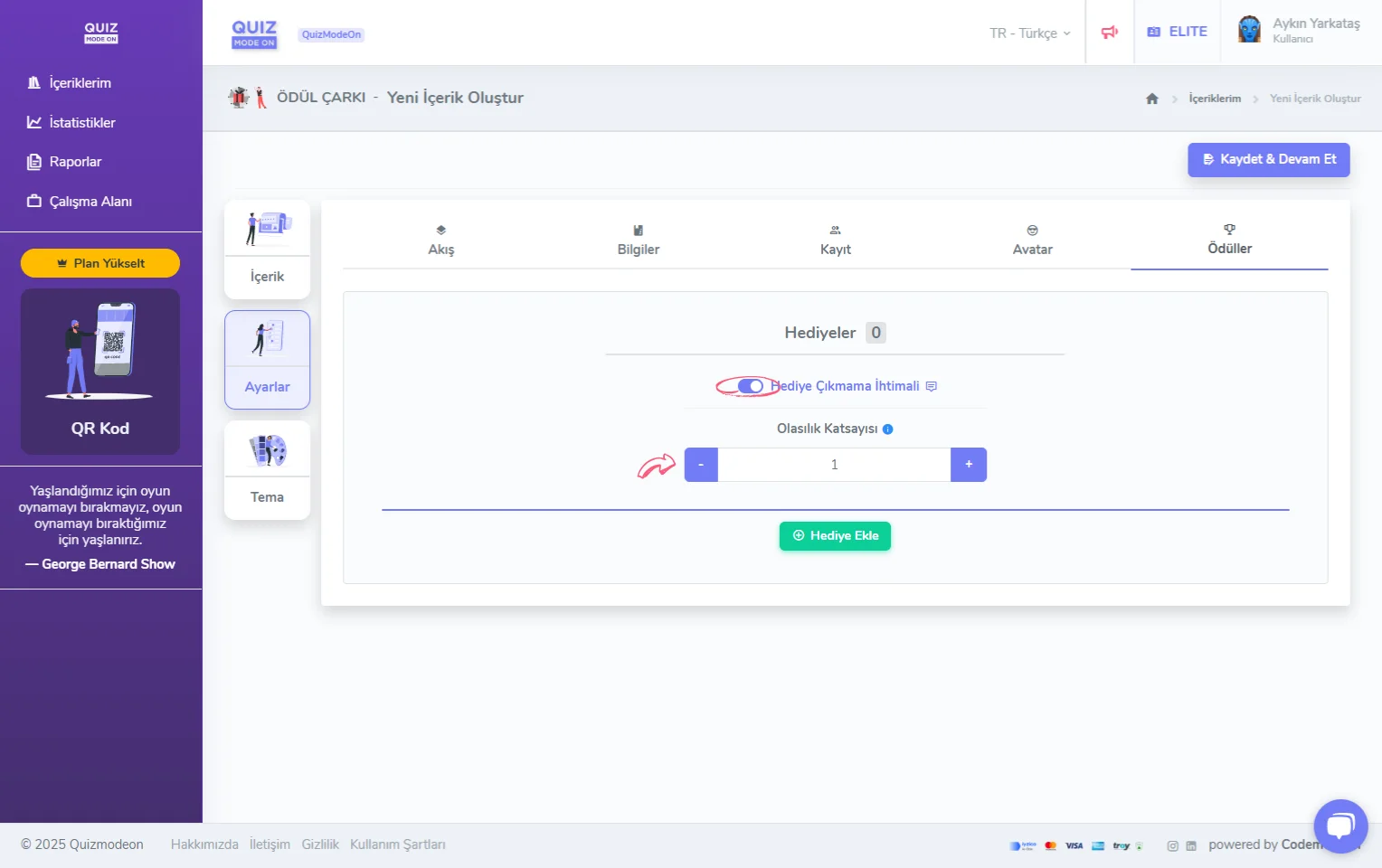Click the QuizModeOn logo in the sidebar

point(100,33)
